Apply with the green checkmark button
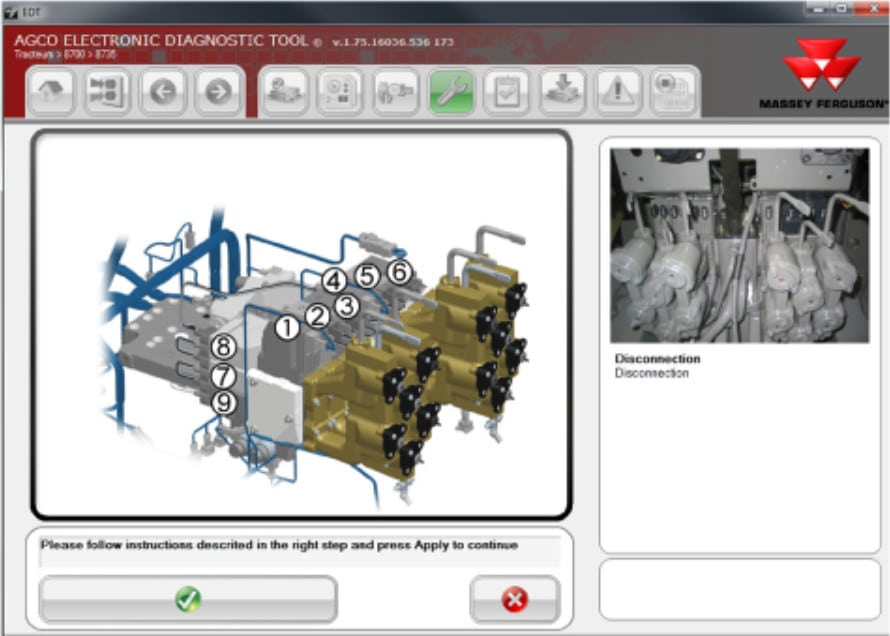Viewport: 890px width, 636px height. pos(188,599)
